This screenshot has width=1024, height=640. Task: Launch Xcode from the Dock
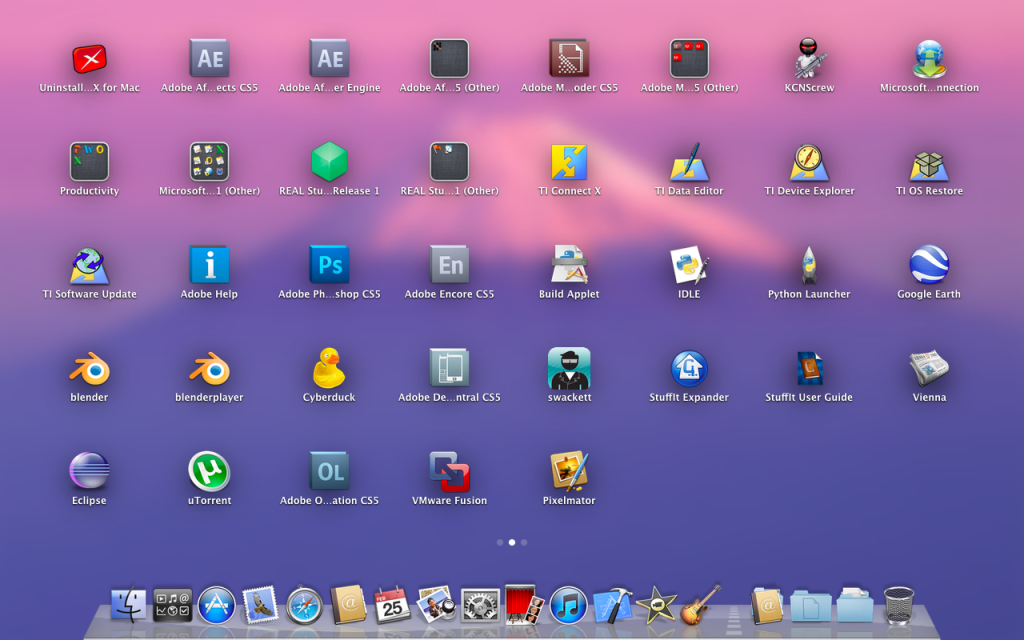(x=612, y=605)
